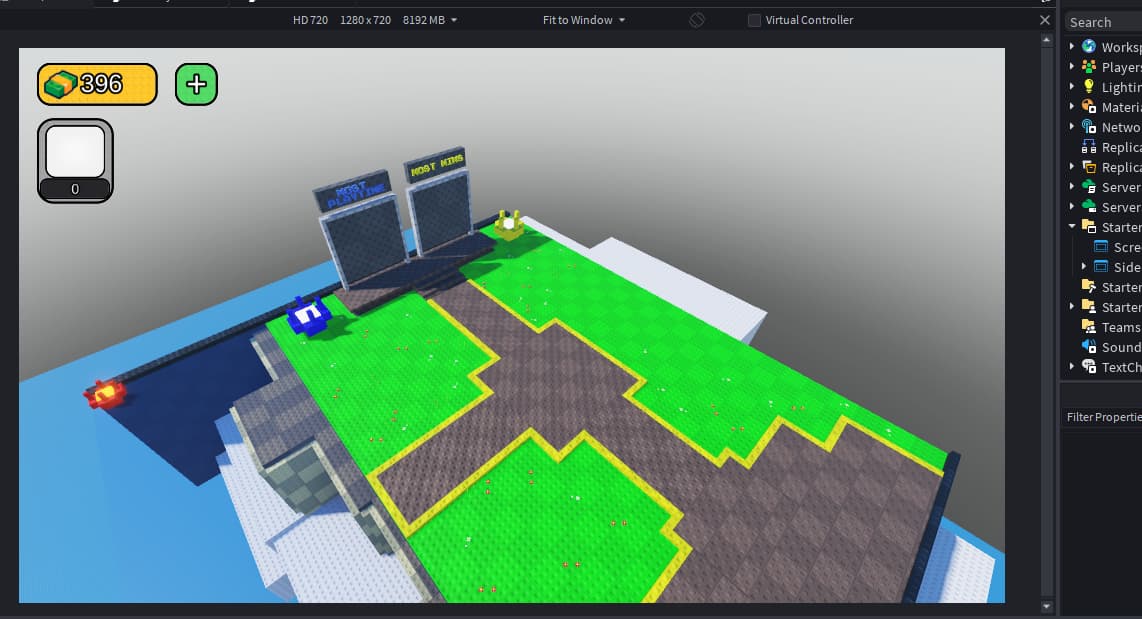The height and width of the screenshot is (619, 1142).
Task: Click the cash icon beside 396
Action: tap(60, 84)
